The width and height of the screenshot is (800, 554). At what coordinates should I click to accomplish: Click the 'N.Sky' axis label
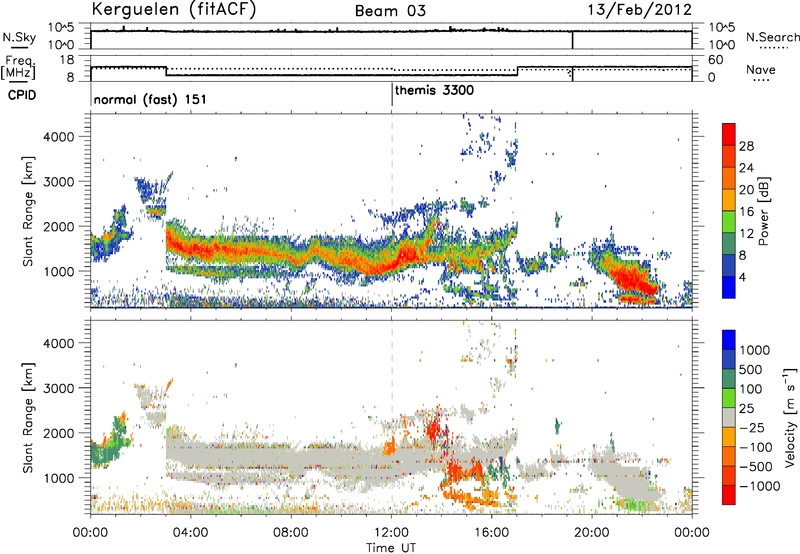coord(19,37)
